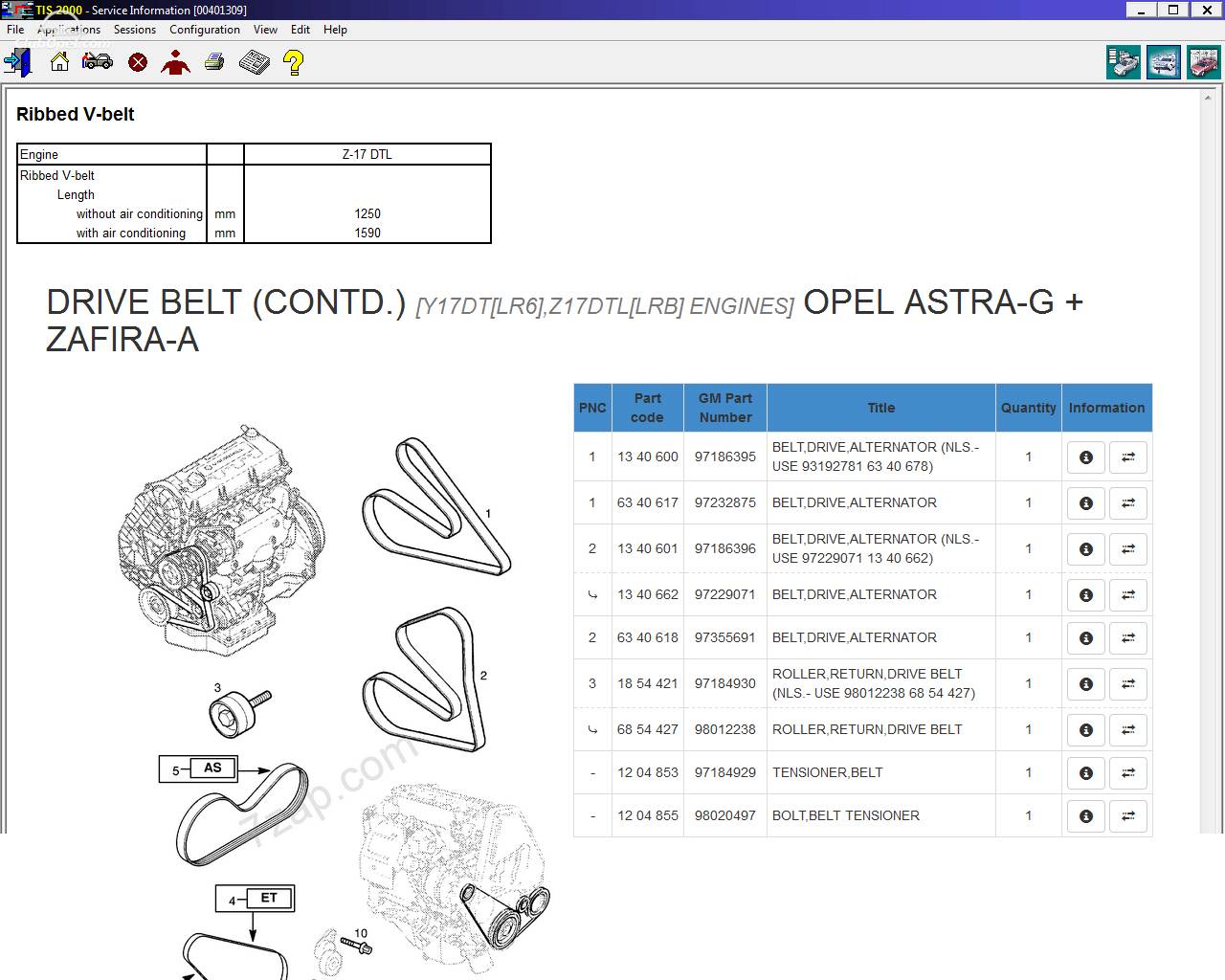Screen dimensions: 1225x980
Task: Go to the home page icon
Action: click(x=59, y=63)
